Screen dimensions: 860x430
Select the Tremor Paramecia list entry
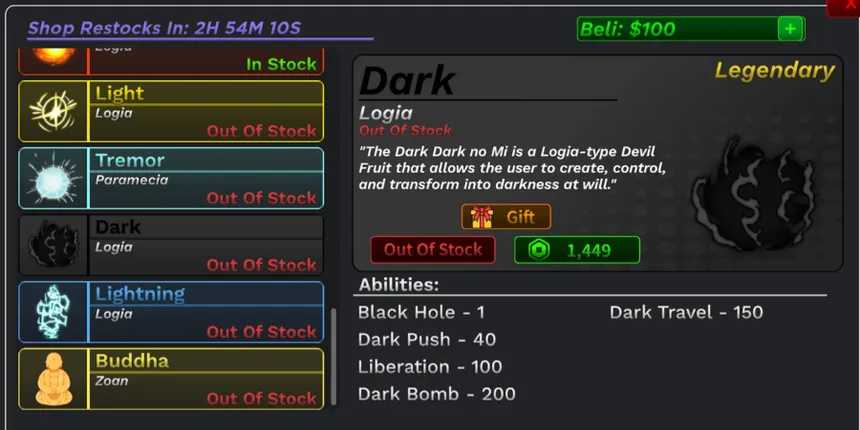coord(171,178)
